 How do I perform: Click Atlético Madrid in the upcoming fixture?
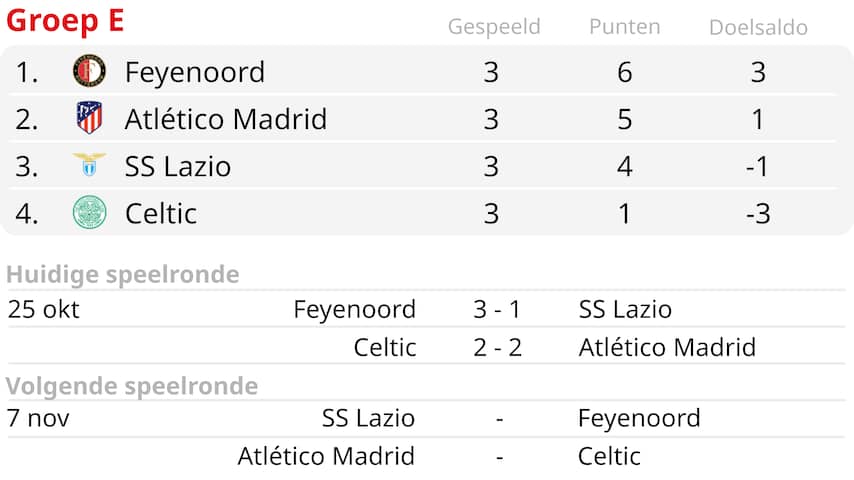click(326, 456)
